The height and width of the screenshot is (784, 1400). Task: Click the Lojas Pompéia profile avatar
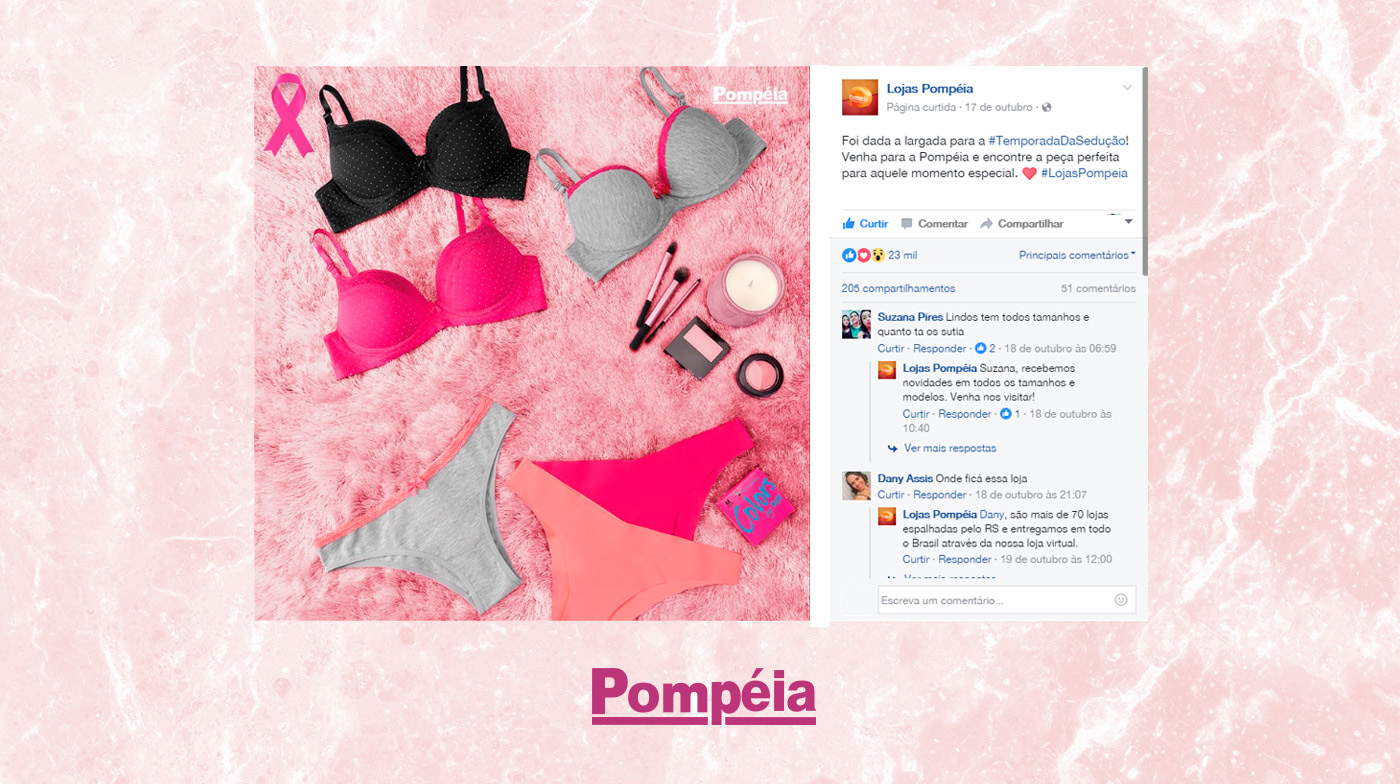pyautogui.click(x=860, y=97)
